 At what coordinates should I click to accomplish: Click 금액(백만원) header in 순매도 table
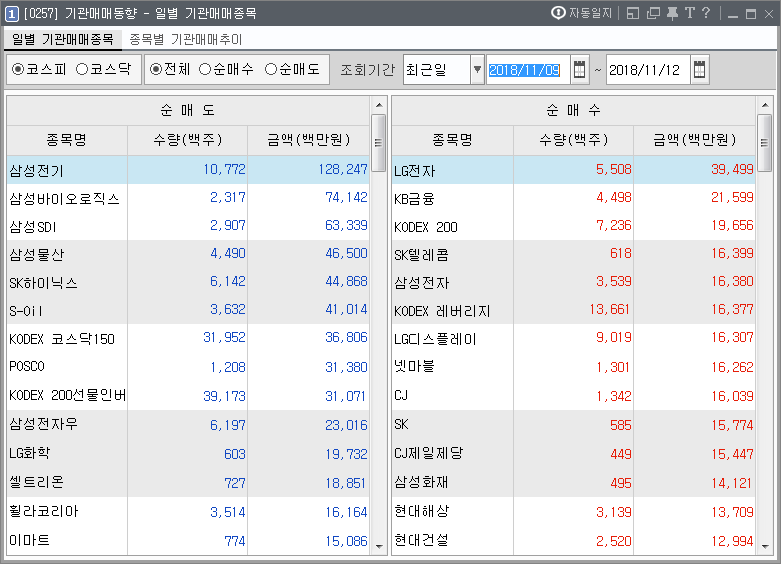pyautogui.click(x=308, y=140)
